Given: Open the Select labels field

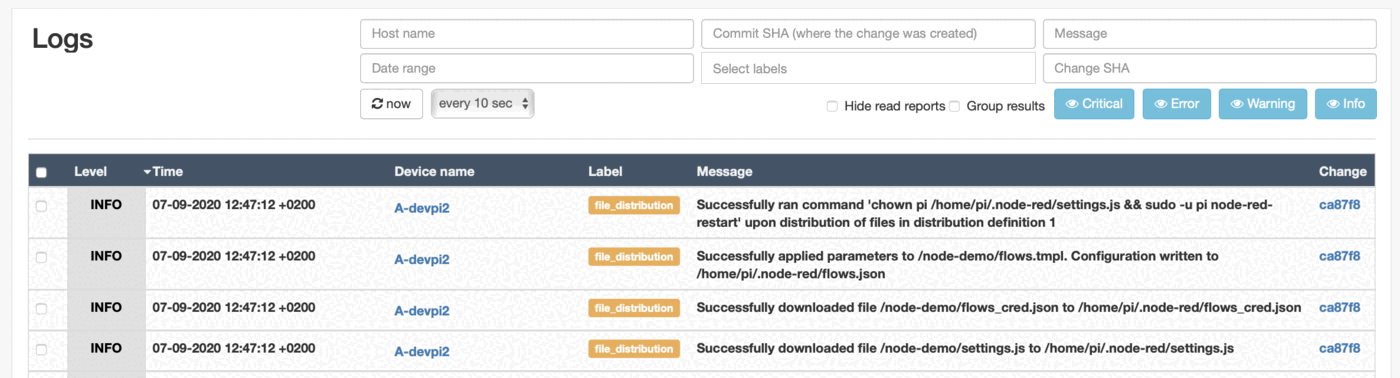Looking at the screenshot, I should [868, 68].
